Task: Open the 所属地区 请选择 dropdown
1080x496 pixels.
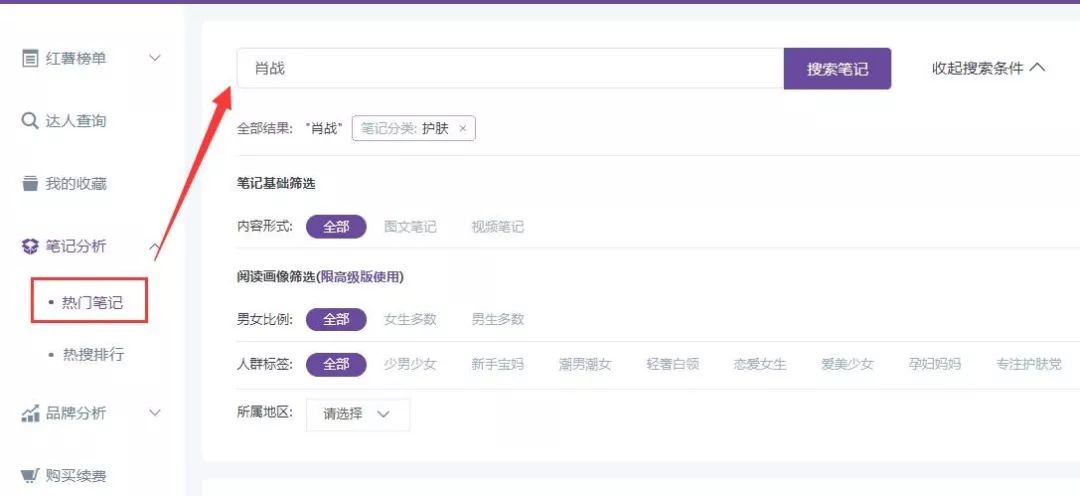Action: click(x=357, y=415)
